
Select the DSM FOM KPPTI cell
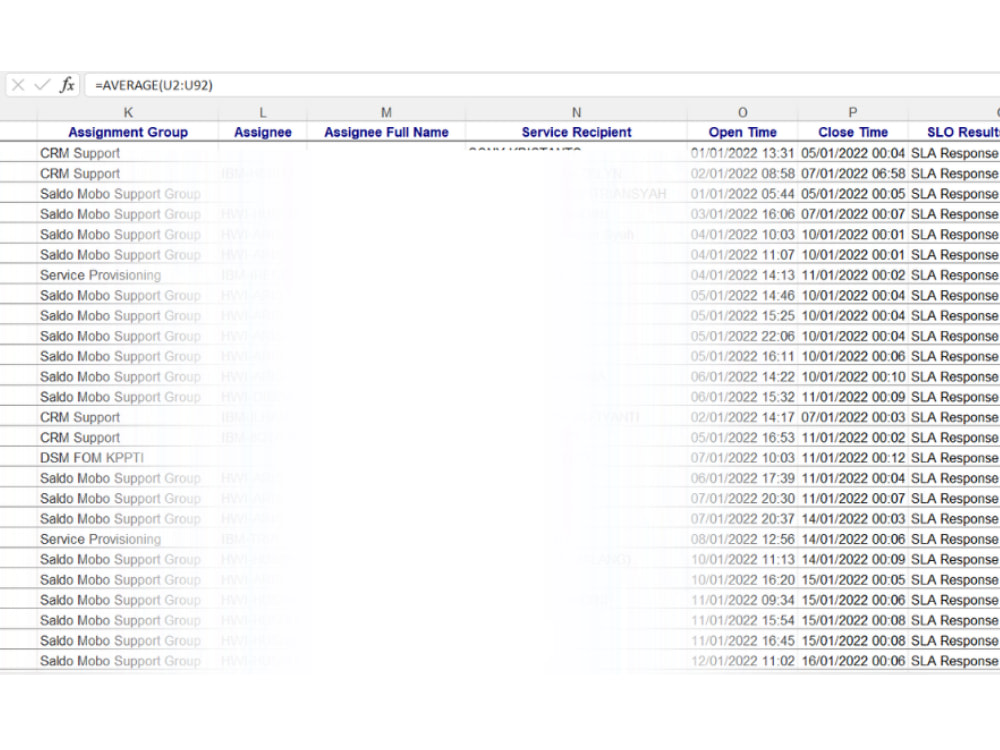pos(128,458)
